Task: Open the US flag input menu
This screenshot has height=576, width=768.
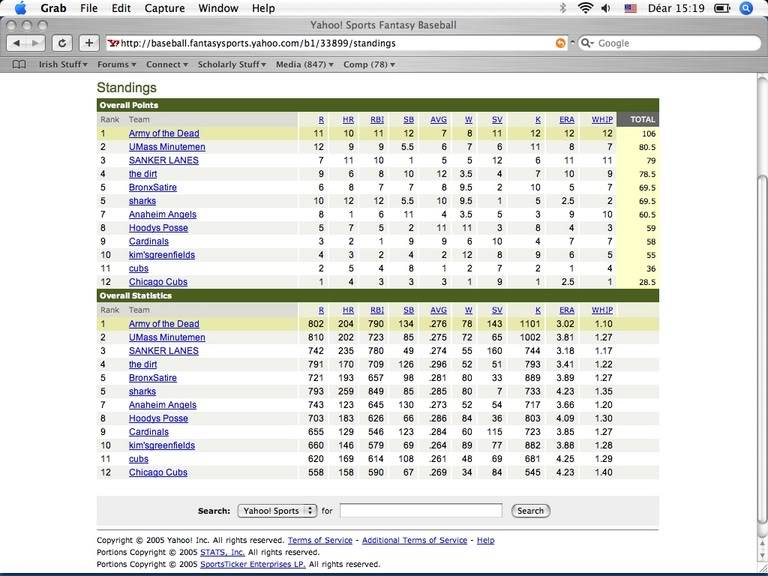Action: [630, 8]
